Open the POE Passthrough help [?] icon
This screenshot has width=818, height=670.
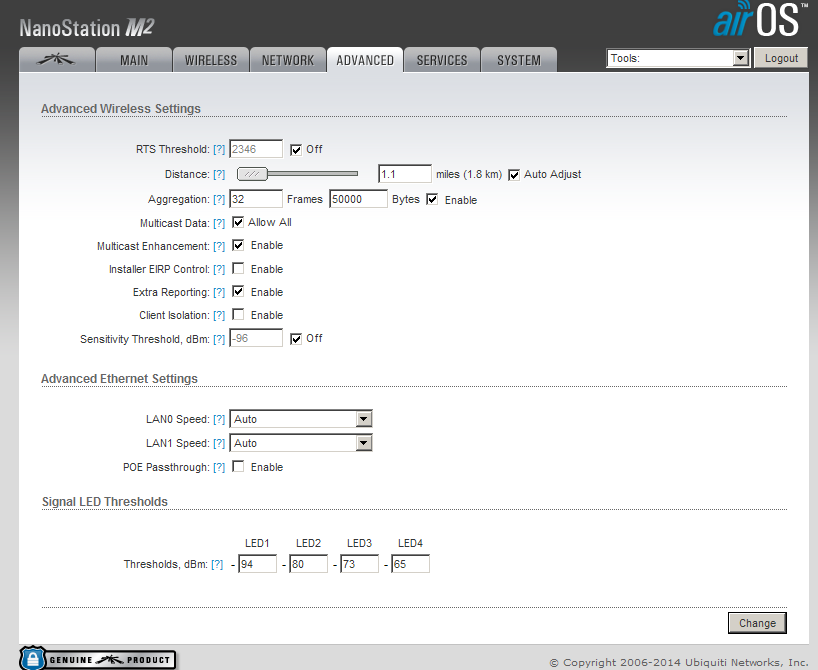[x=219, y=467]
